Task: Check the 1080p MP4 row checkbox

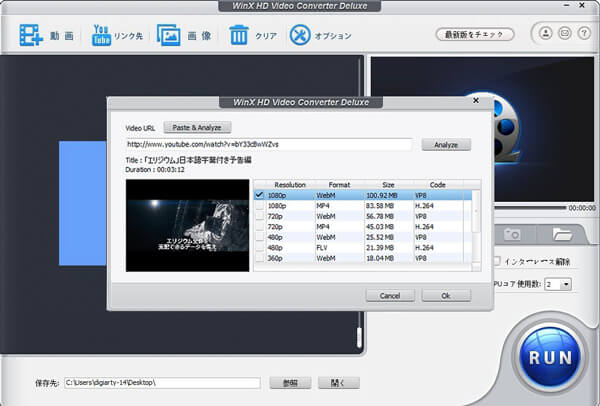Action: pyautogui.click(x=260, y=206)
